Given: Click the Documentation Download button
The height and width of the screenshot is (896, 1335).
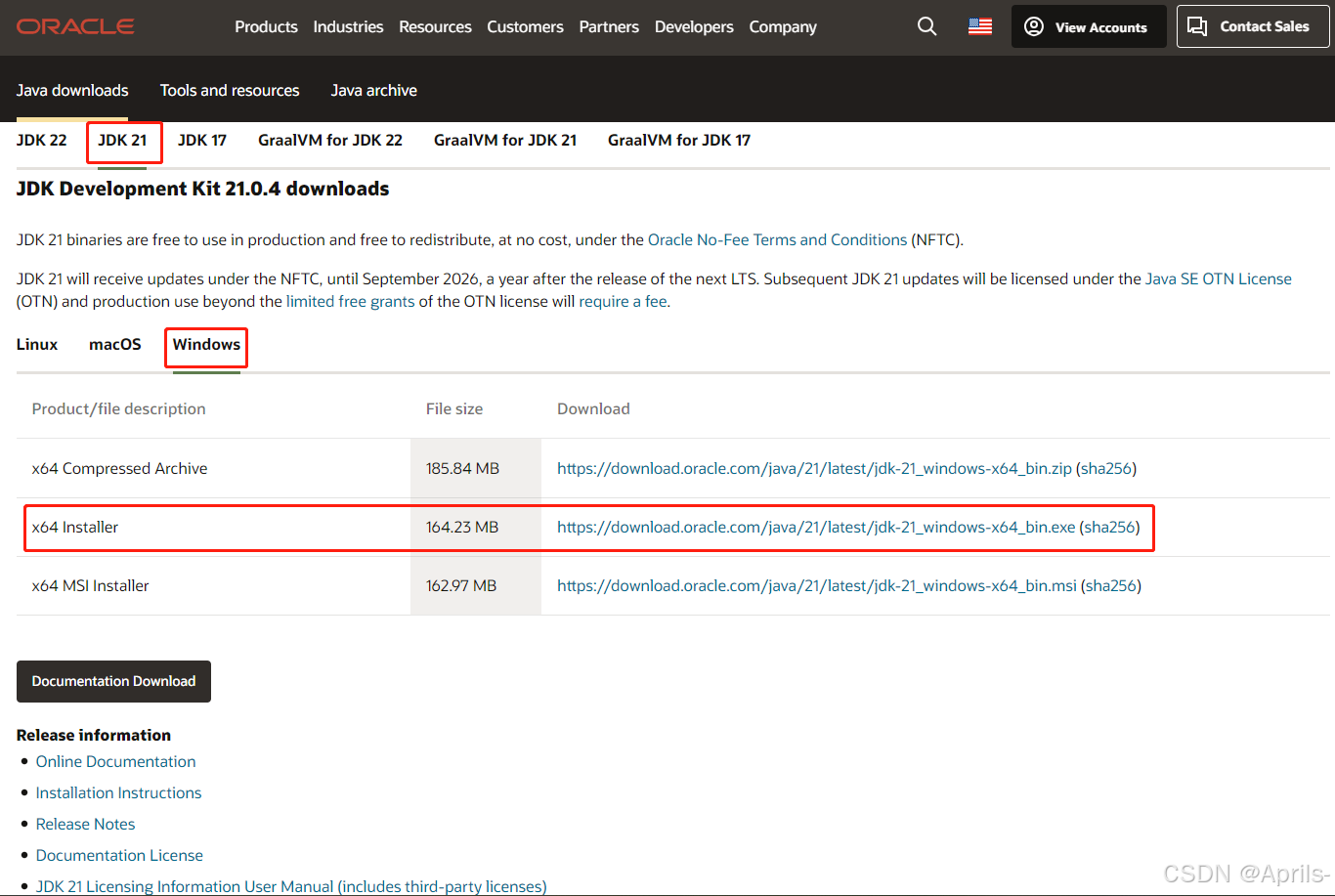Looking at the screenshot, I should pos(113,681).
